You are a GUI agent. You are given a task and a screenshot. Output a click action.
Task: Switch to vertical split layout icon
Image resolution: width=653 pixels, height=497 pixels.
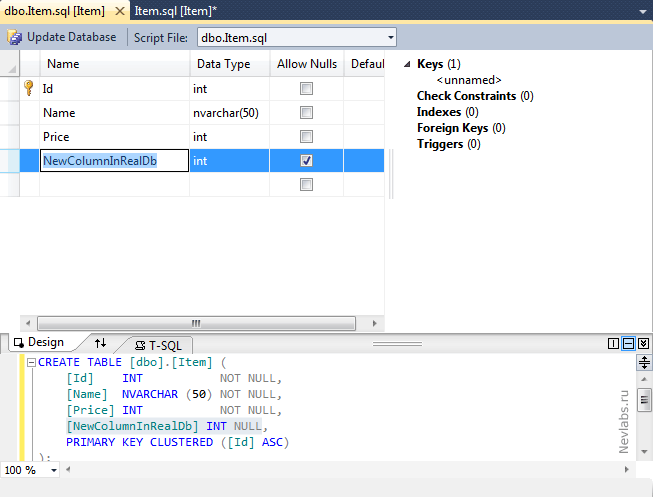613,343
